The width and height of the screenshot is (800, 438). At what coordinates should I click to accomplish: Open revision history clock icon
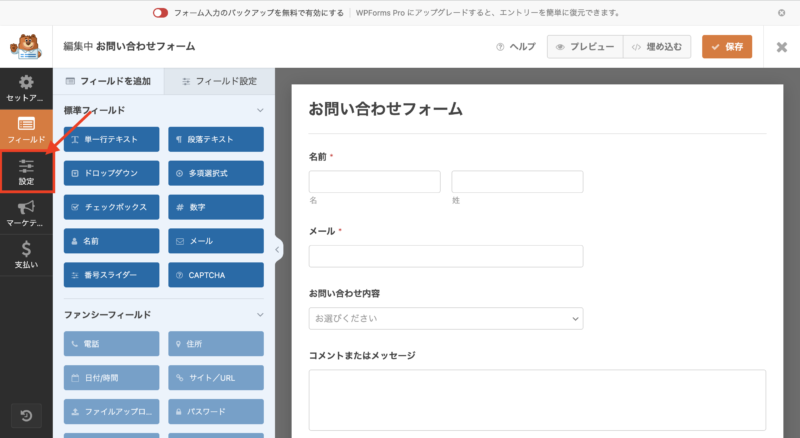26,416
